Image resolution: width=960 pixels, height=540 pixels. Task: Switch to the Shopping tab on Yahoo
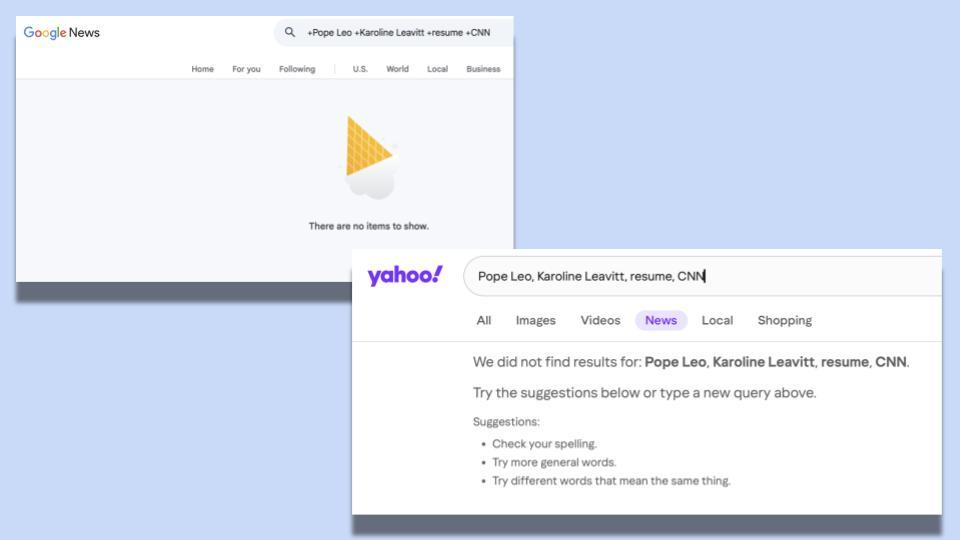784,320
